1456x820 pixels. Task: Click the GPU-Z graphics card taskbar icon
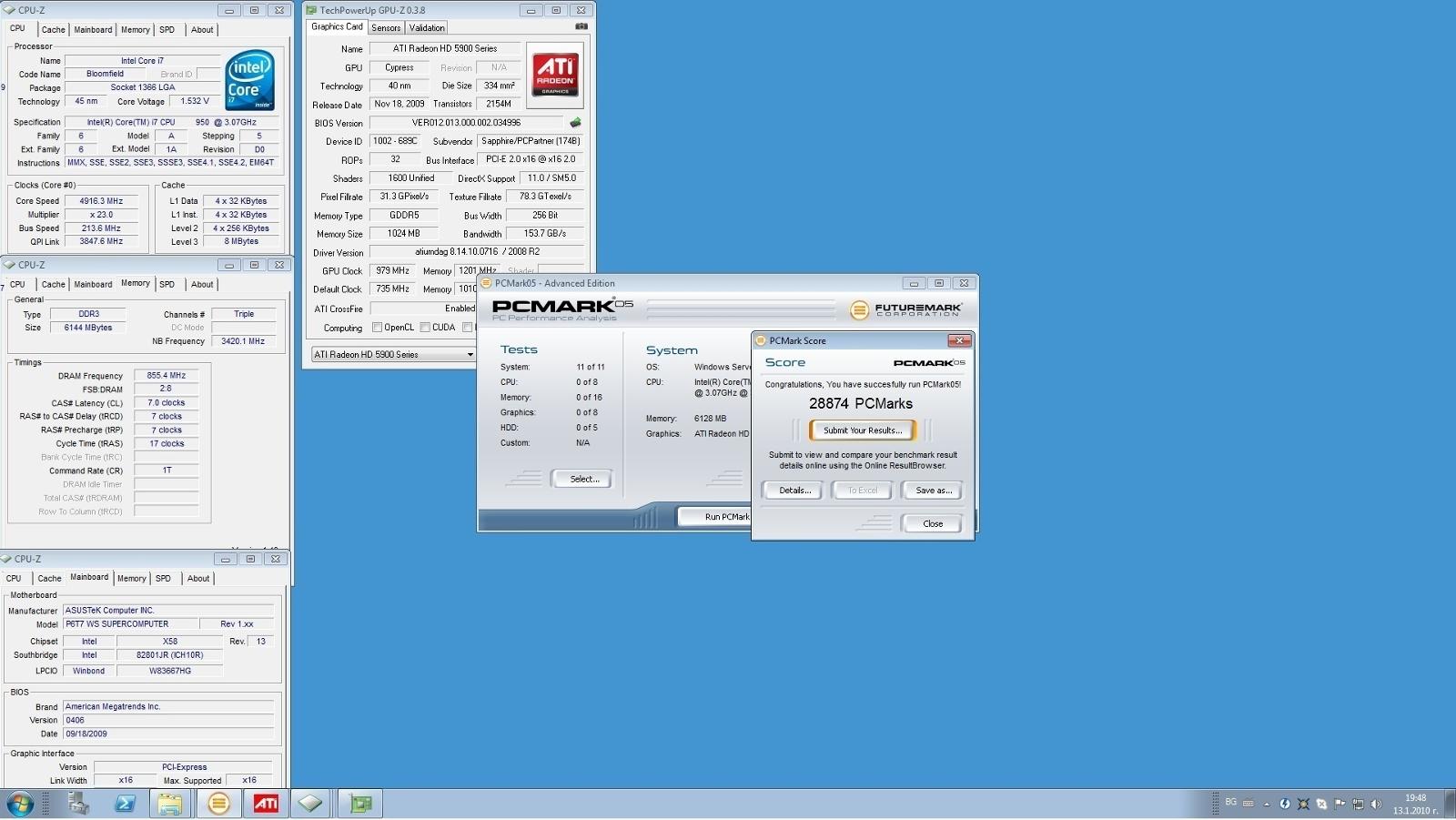(x=361, y=804)
